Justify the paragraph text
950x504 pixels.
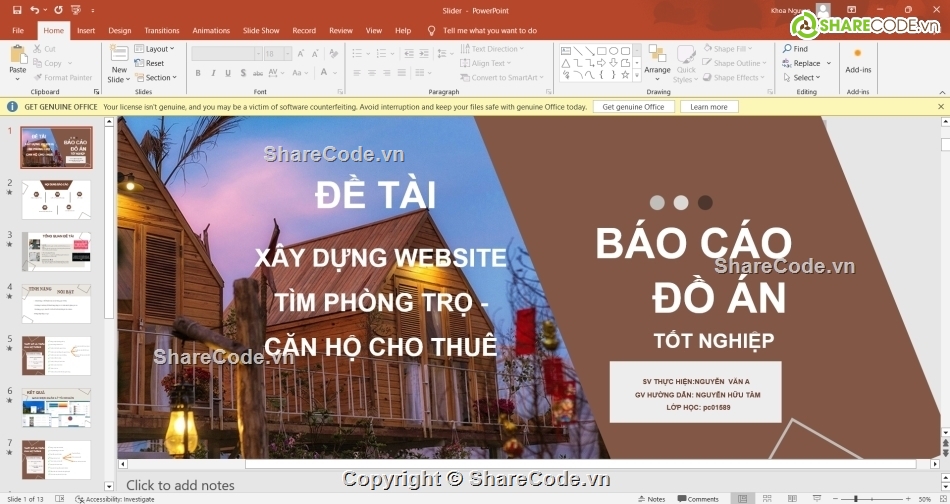pyautogui.click(x=402, y=73)
